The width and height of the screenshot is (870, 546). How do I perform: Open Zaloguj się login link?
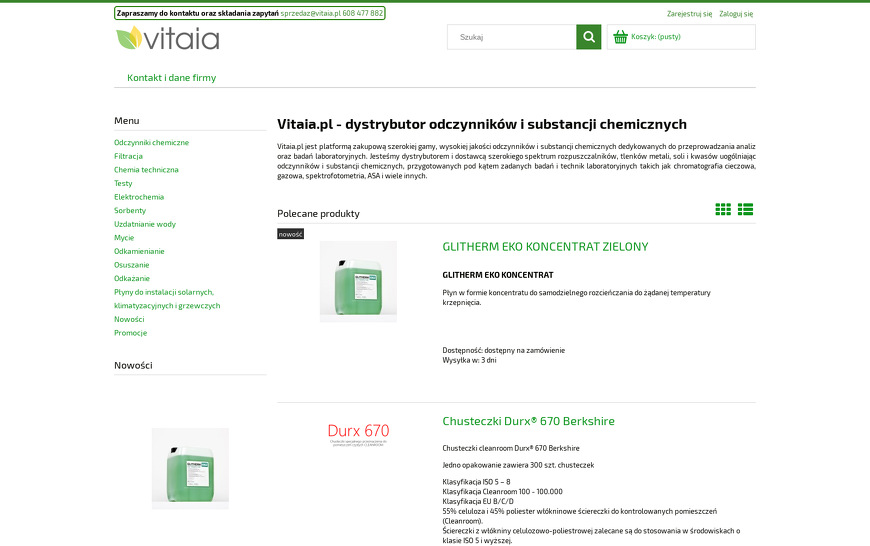point(736,14)
